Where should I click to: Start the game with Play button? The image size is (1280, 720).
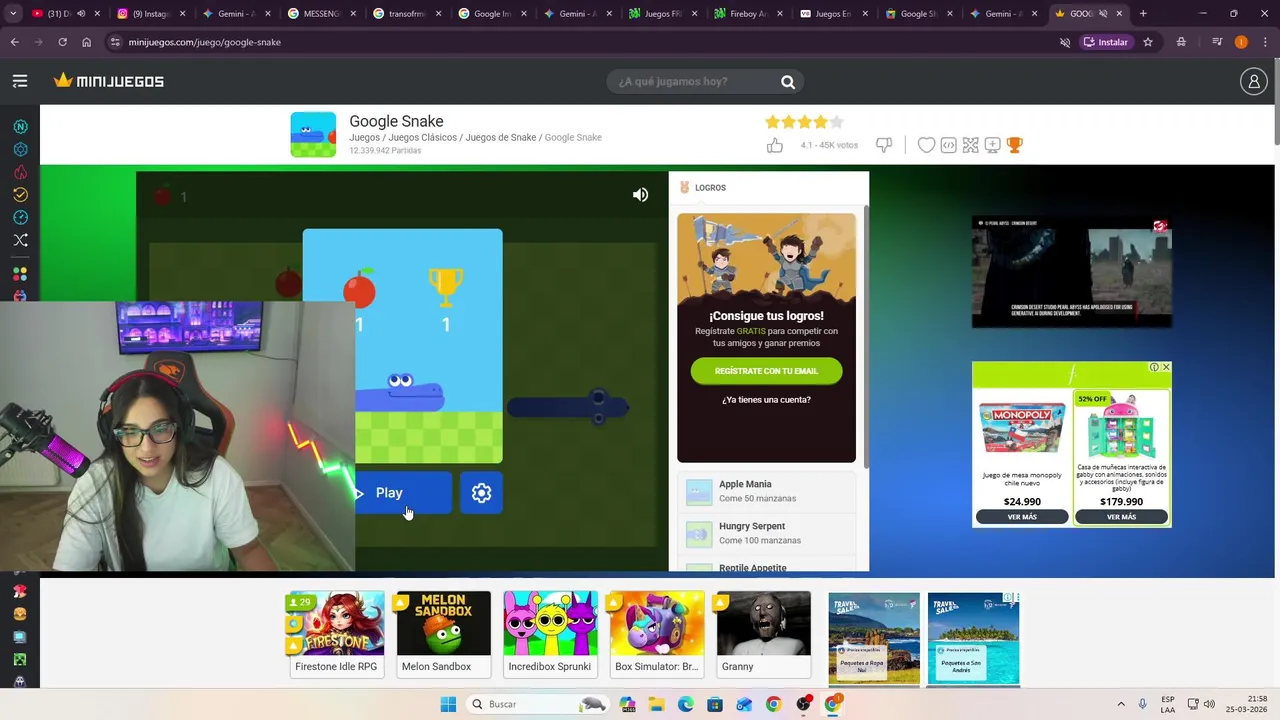click(x=403, y=493)
